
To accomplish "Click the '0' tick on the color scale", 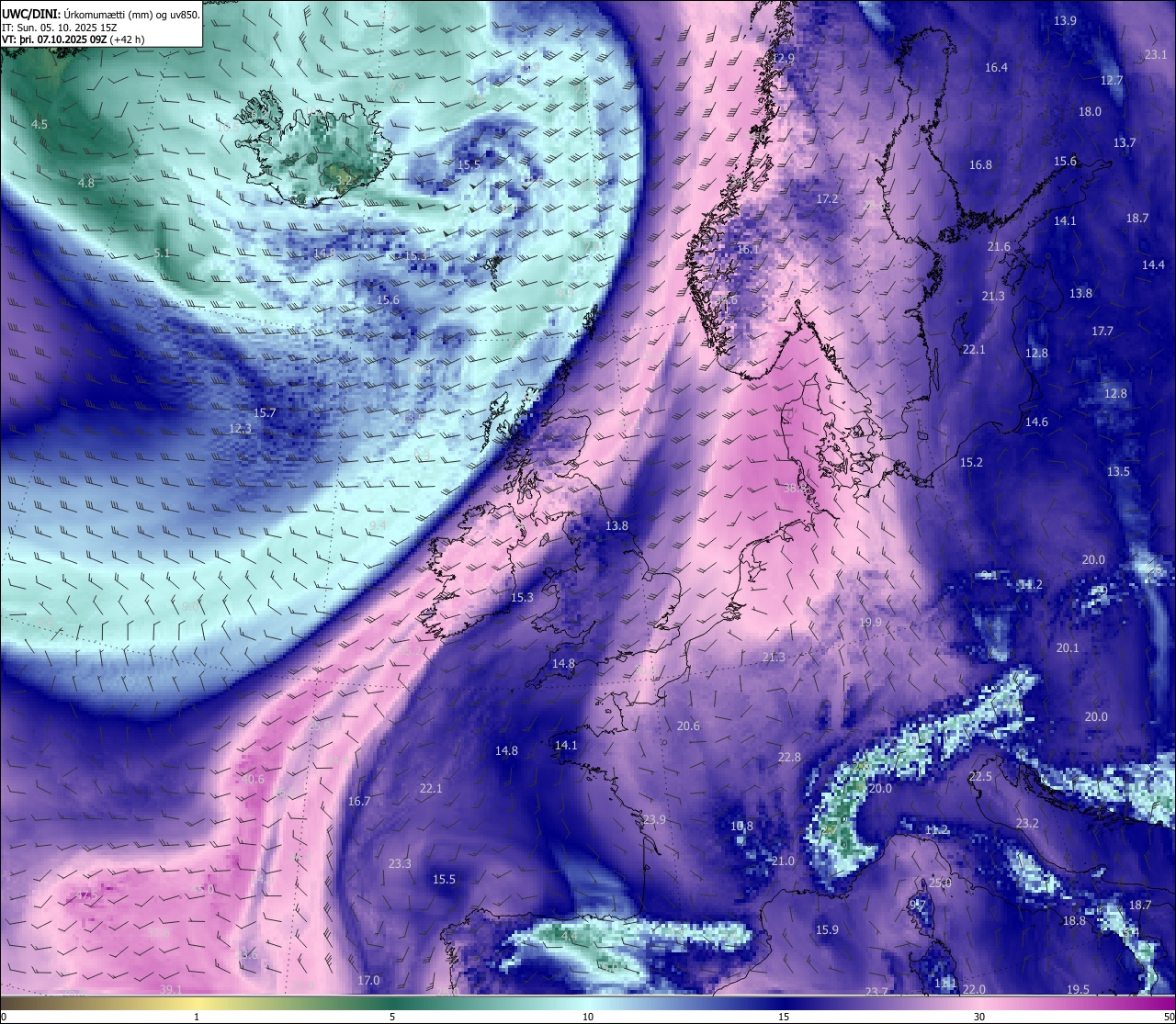I will (3, 1017).
